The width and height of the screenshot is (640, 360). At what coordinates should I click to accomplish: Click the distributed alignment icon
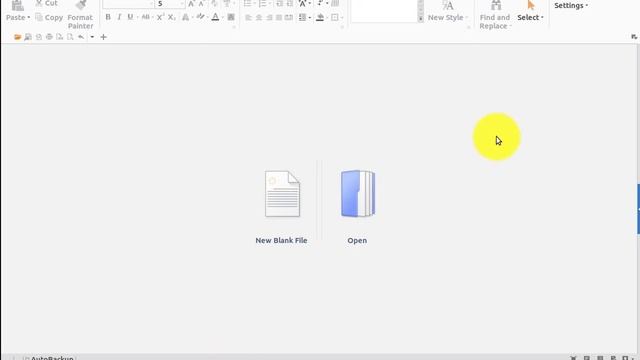click(289, 18)
